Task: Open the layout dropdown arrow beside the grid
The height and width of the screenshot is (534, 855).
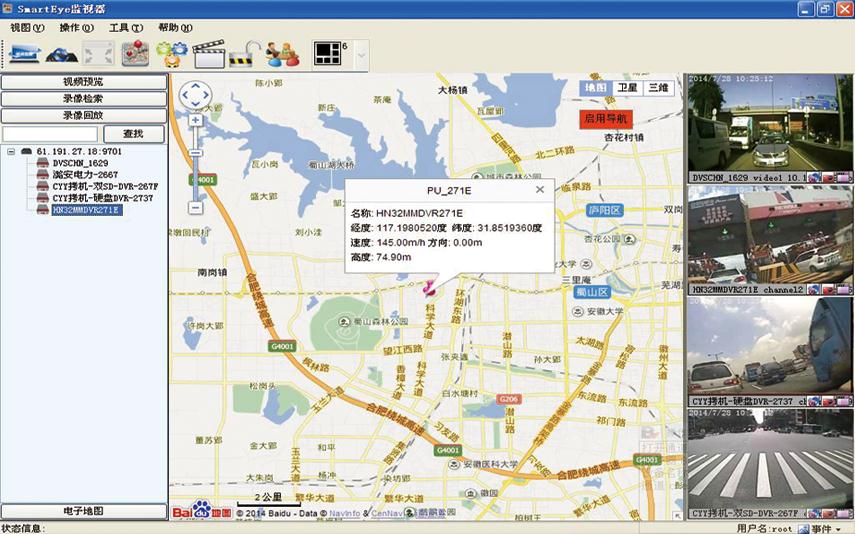Action: 361,55
